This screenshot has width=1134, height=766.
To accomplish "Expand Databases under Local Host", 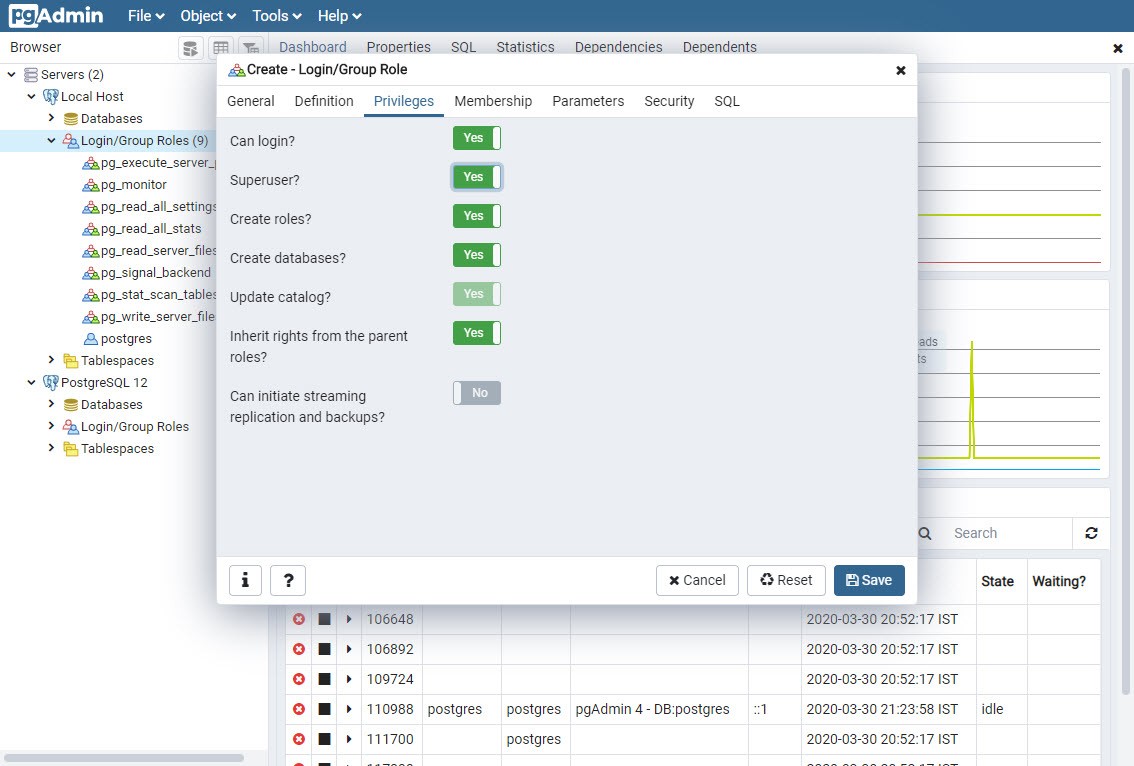I will point(51,118).
